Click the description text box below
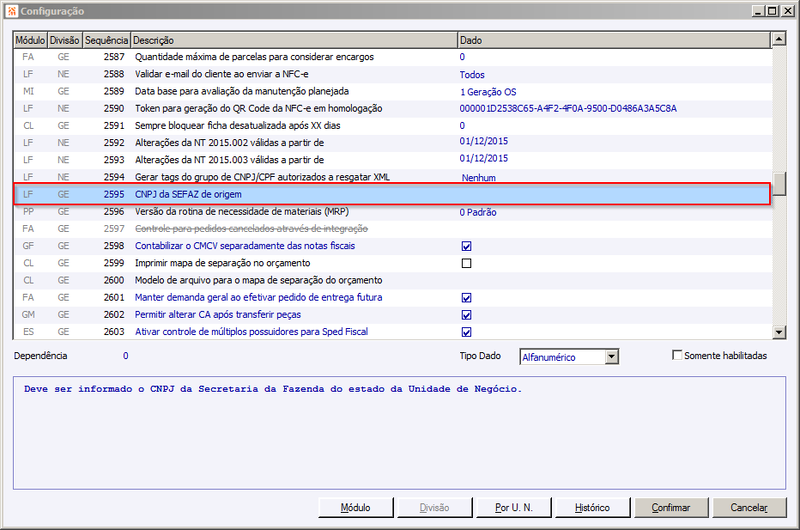 click(x=399, y=433)
